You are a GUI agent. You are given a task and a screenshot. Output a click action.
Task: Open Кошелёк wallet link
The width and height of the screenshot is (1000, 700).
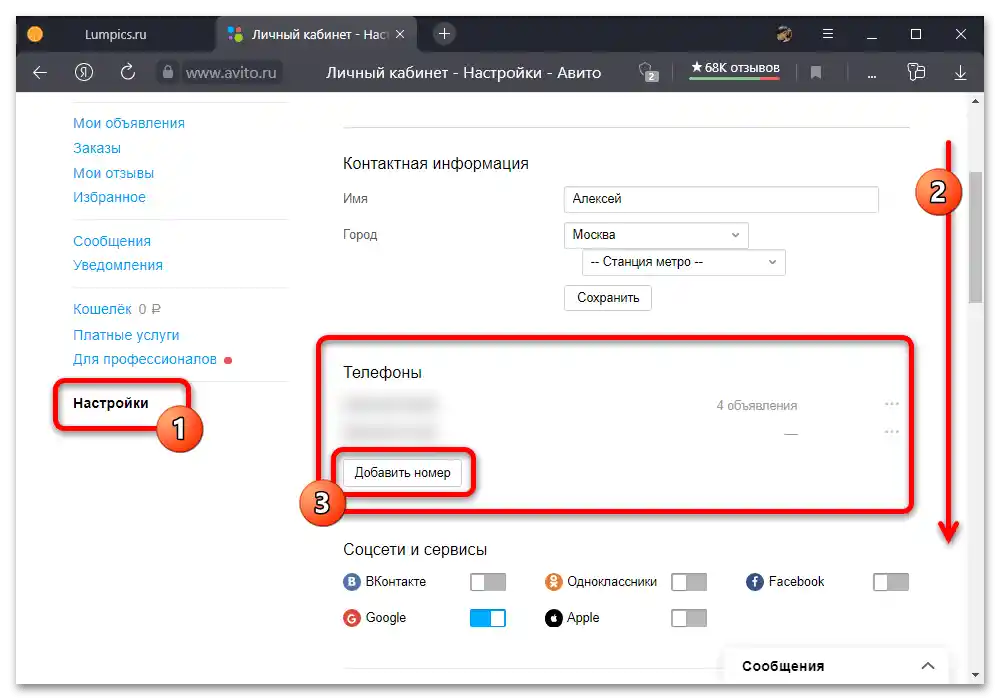point(102,309)
